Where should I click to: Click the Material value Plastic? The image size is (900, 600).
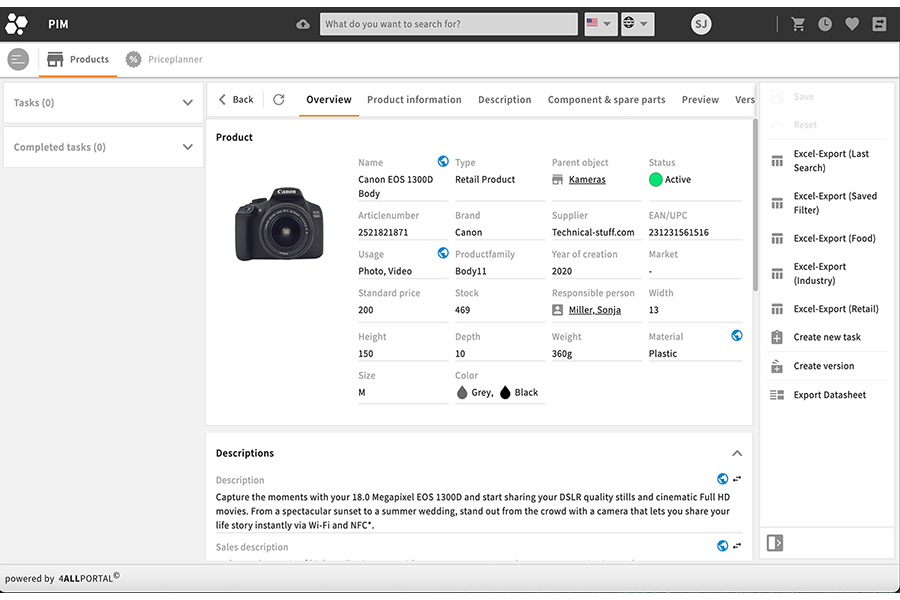click(663, 354)
